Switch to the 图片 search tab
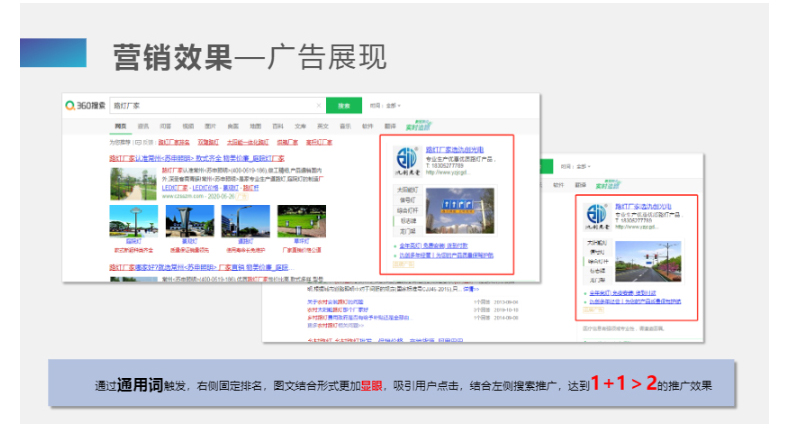The width and height of the screenshot is (787, 428). pos(210,126)
